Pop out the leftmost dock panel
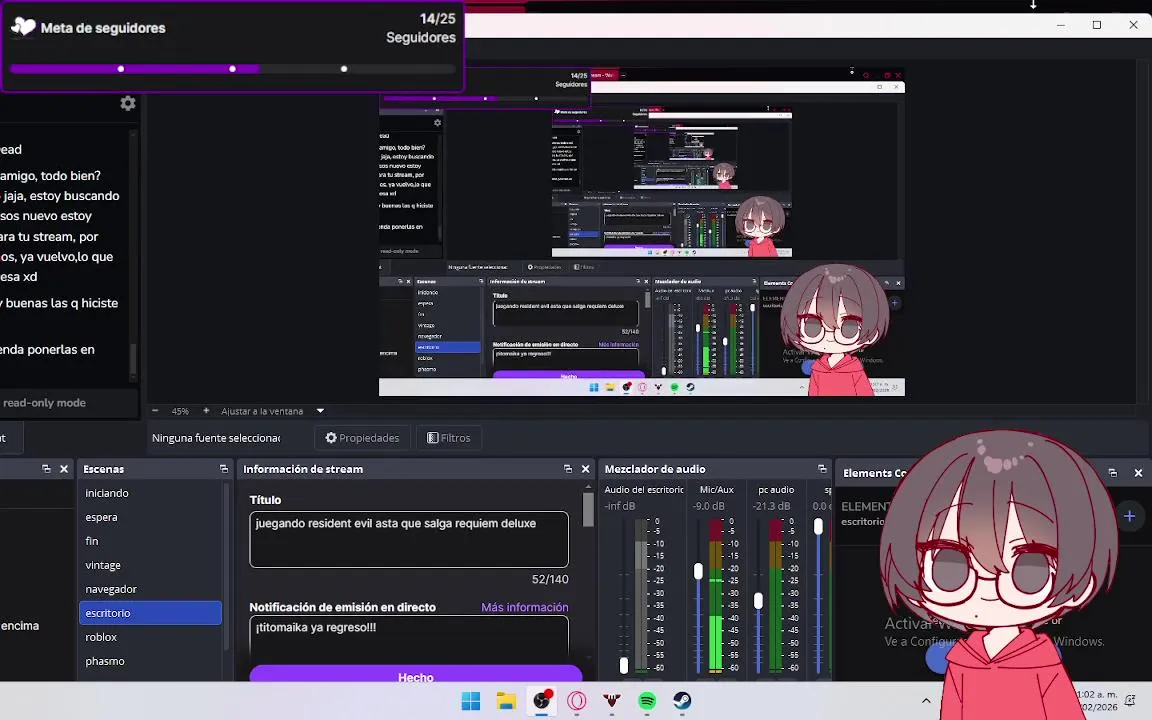1152x720 pixels. point(46,469)
